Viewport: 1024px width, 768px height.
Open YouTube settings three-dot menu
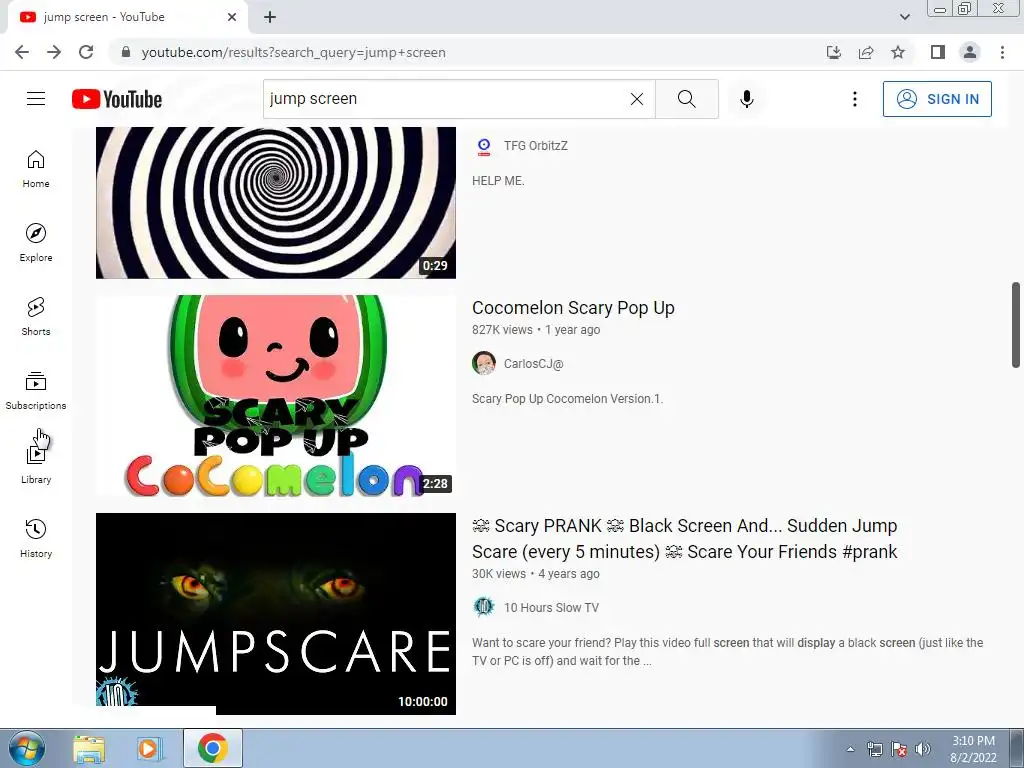coord(854,99)
